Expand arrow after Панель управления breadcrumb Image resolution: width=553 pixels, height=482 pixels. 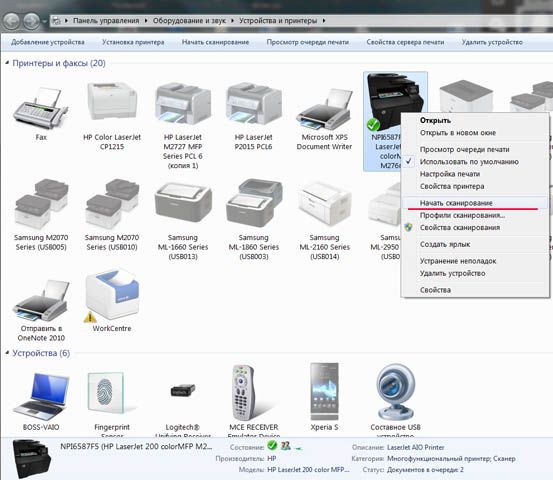pyautogui.click(x=146, y=21)
